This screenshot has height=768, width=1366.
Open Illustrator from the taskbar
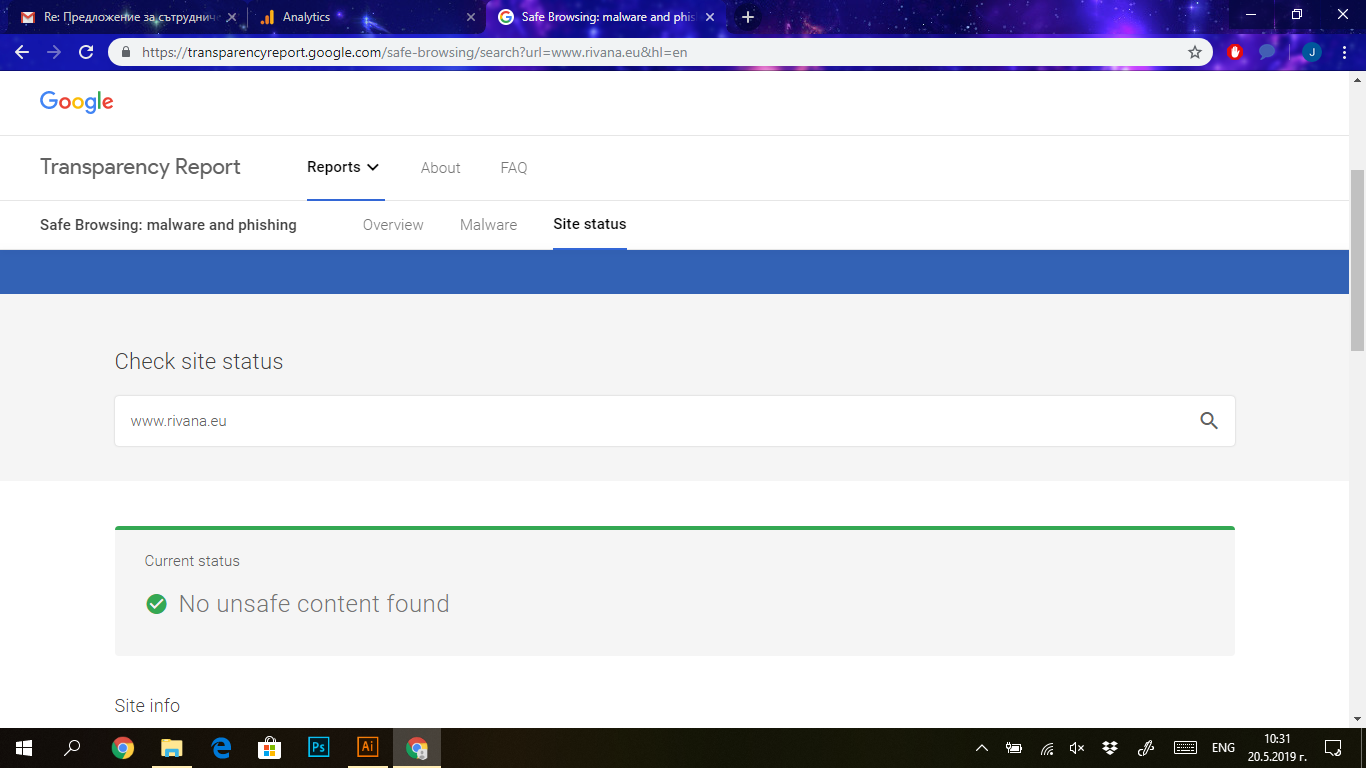368,747
